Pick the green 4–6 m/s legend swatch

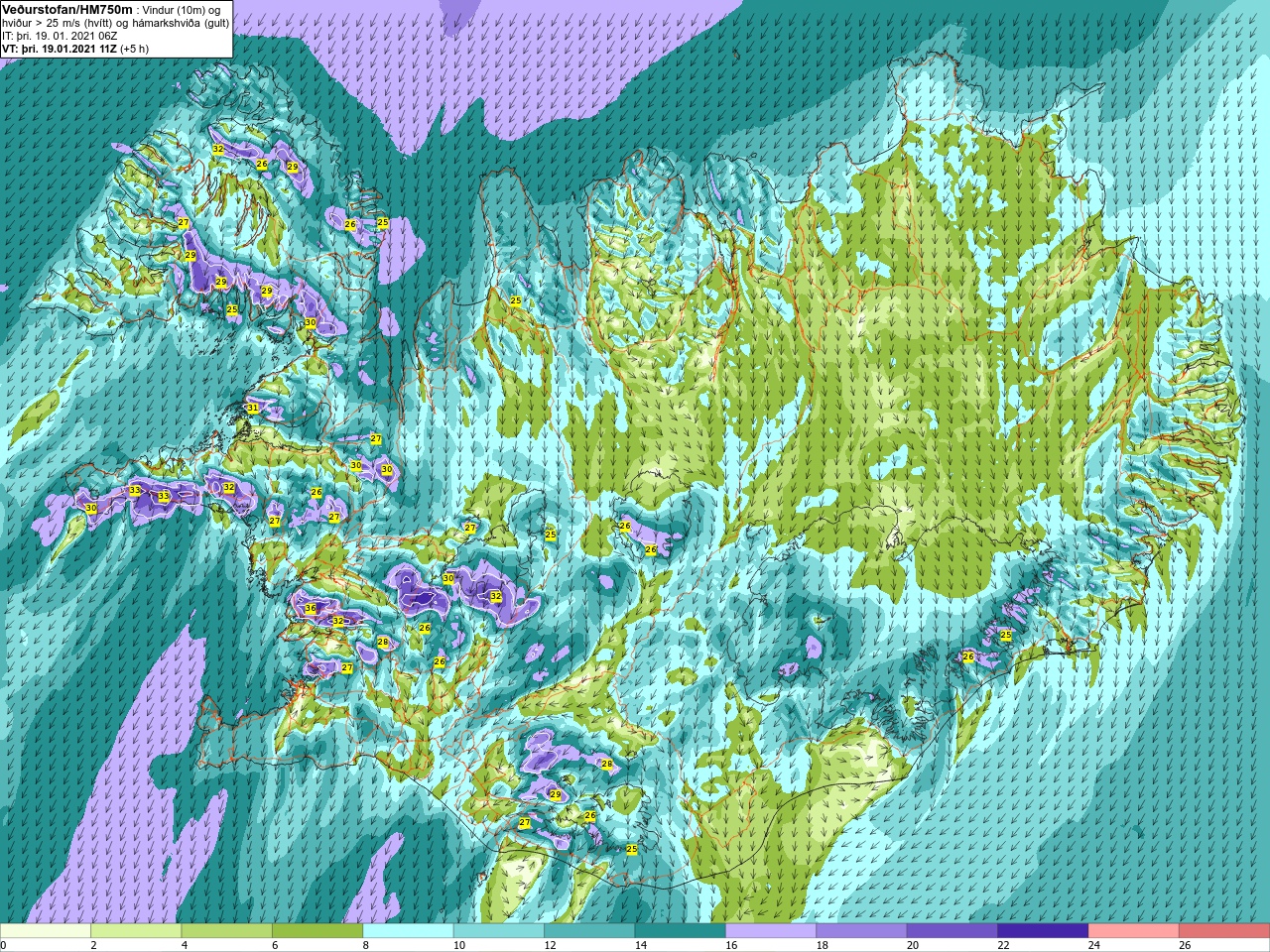(x=227, y=931)
